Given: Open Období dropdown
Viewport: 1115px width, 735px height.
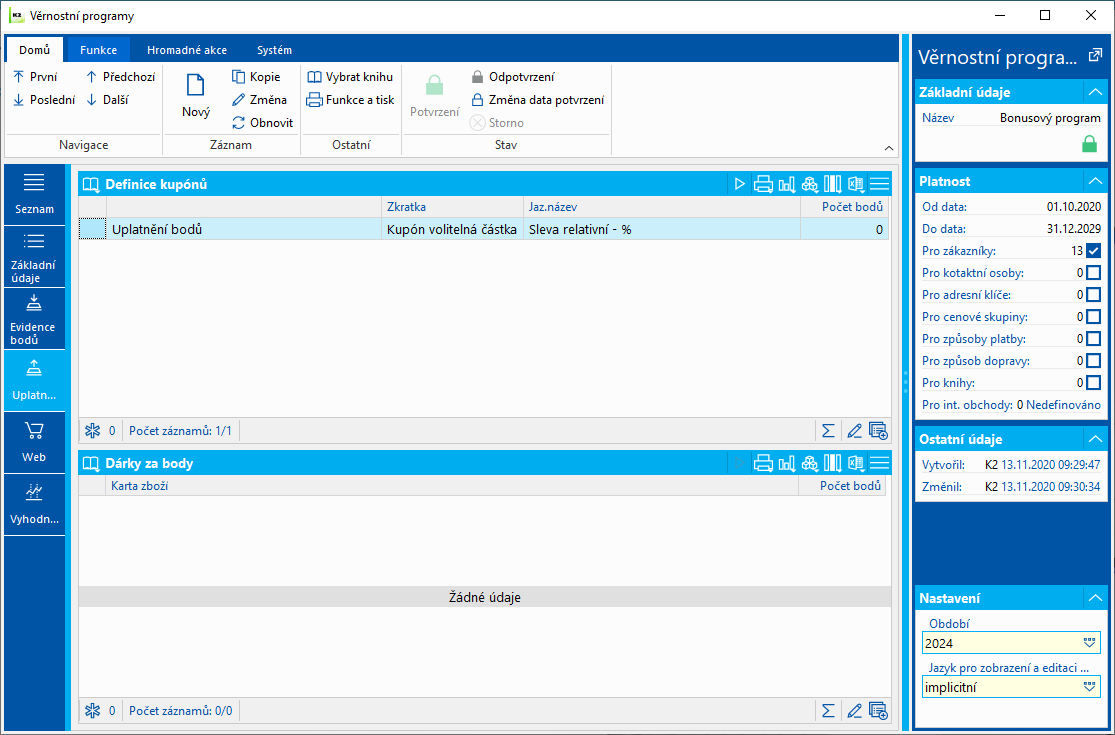Looking at the screenshot, I should (1089, 643).
